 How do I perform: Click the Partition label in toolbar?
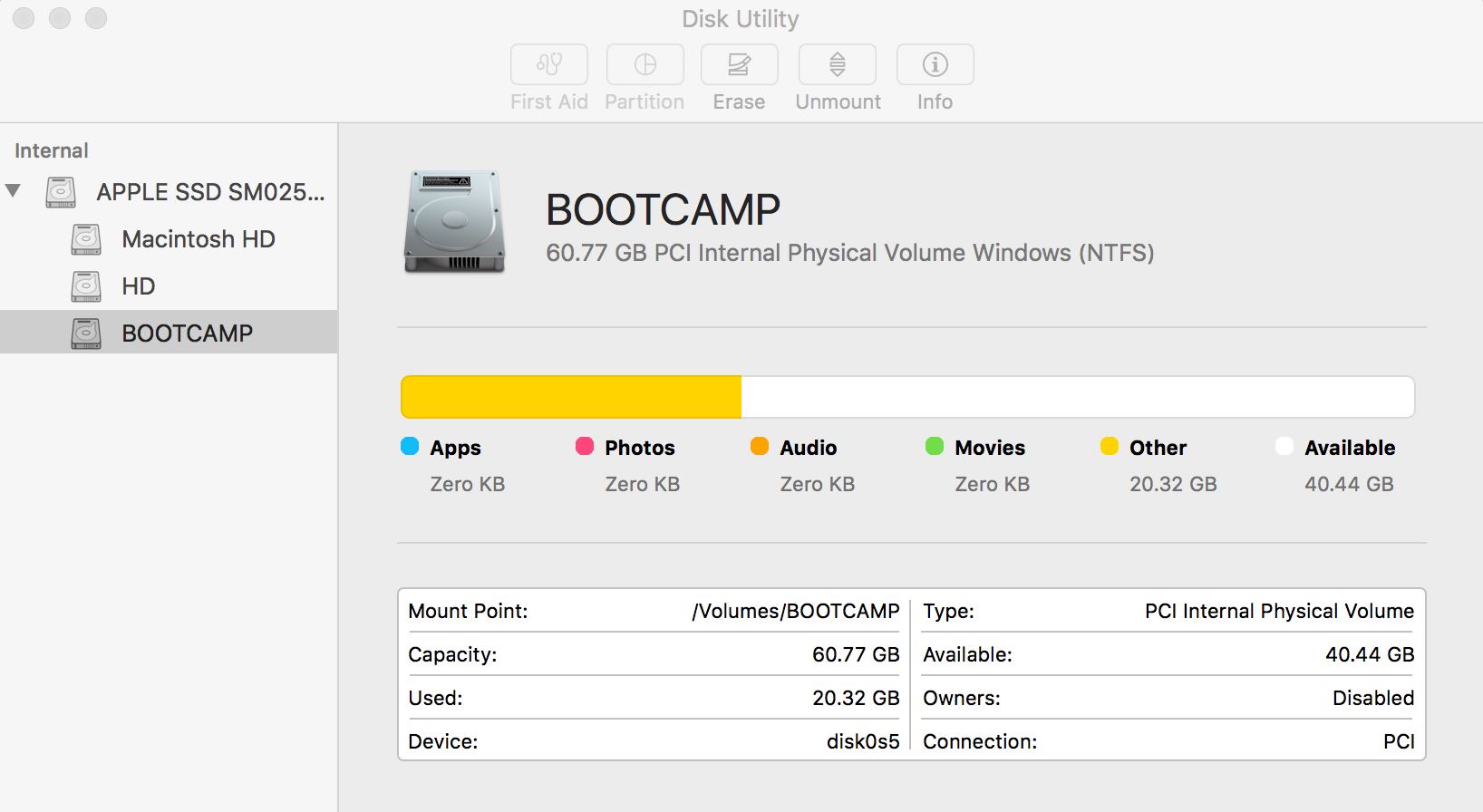point(645,101)
